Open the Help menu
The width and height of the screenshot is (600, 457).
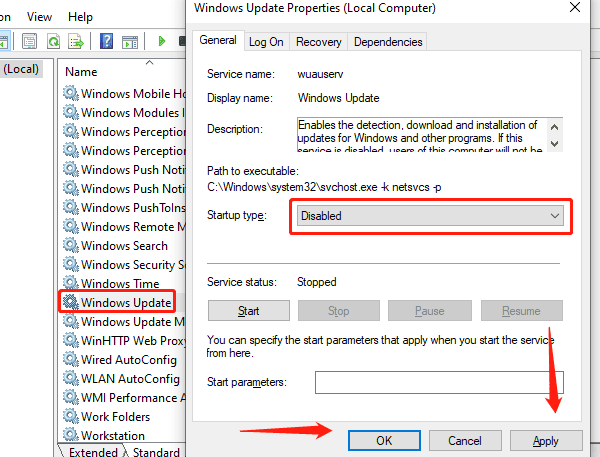point(80,17)
